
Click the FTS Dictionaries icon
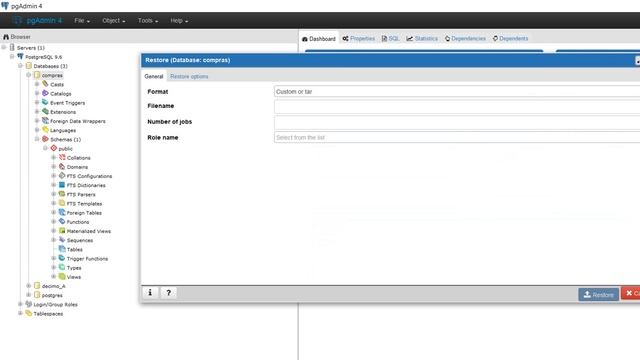[x=62, y=185]
